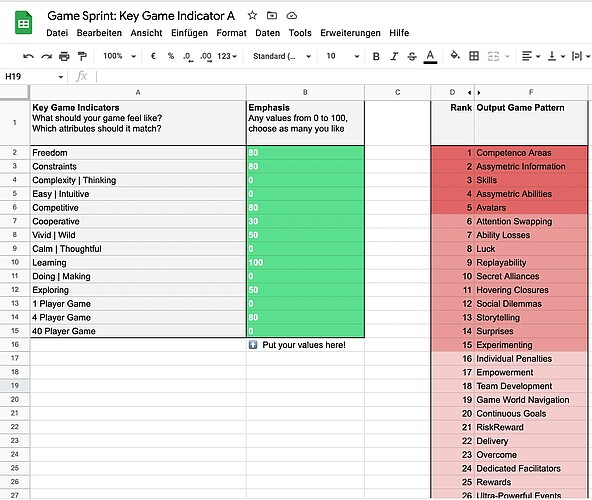This screenshot has height=500, width=592.
Task: Open the Hilfe menu
Action: click(399, 33)
